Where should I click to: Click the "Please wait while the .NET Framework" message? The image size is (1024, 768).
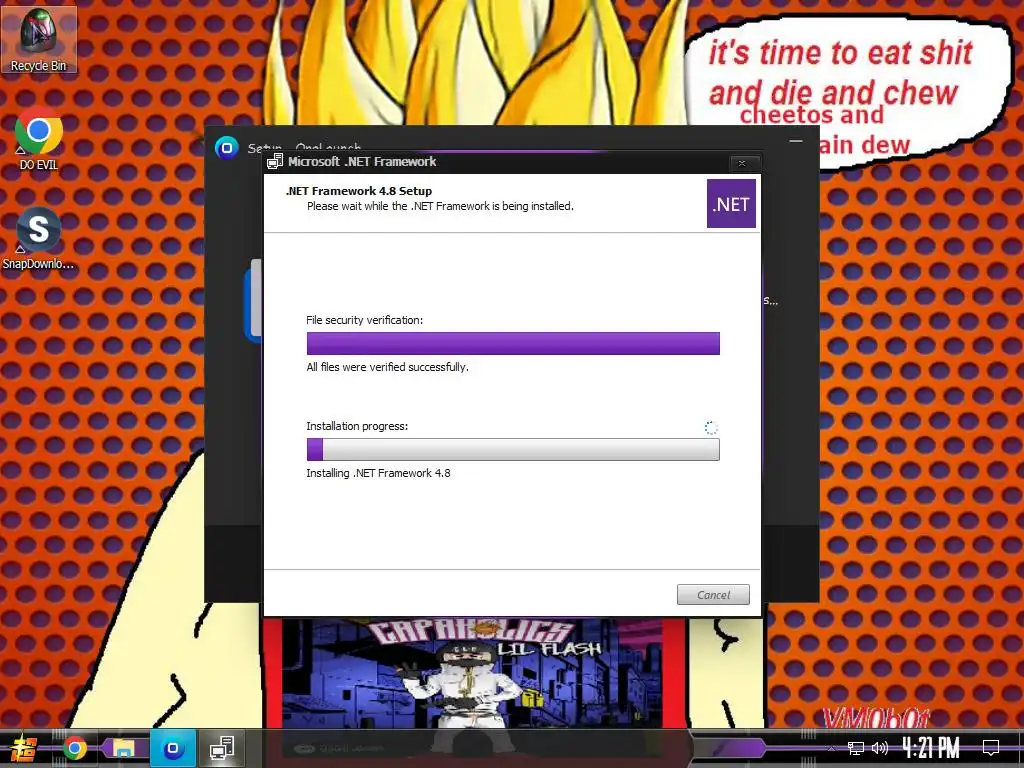click(440, 206)
